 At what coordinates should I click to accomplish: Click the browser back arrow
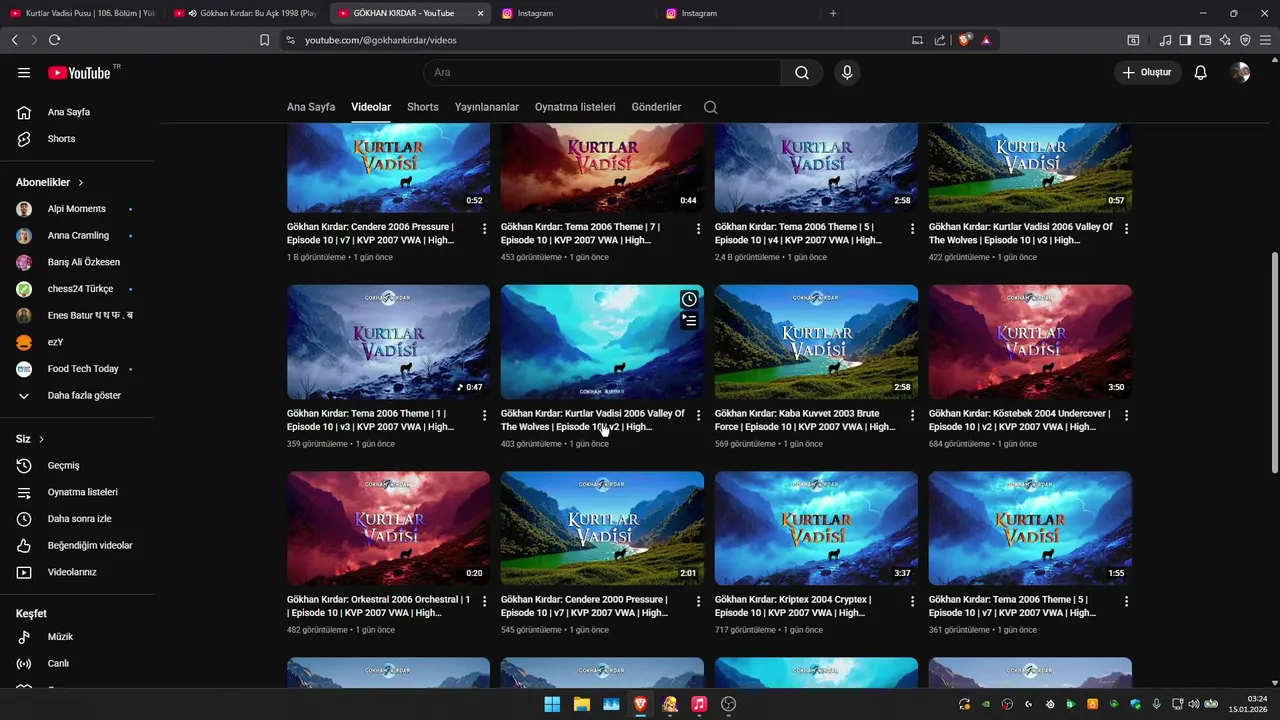14,40
